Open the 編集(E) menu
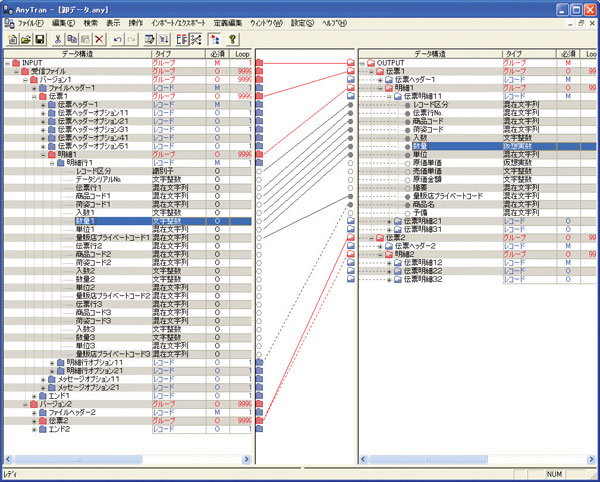The width and height of the screenshot is (600, 482). point(63,23)
